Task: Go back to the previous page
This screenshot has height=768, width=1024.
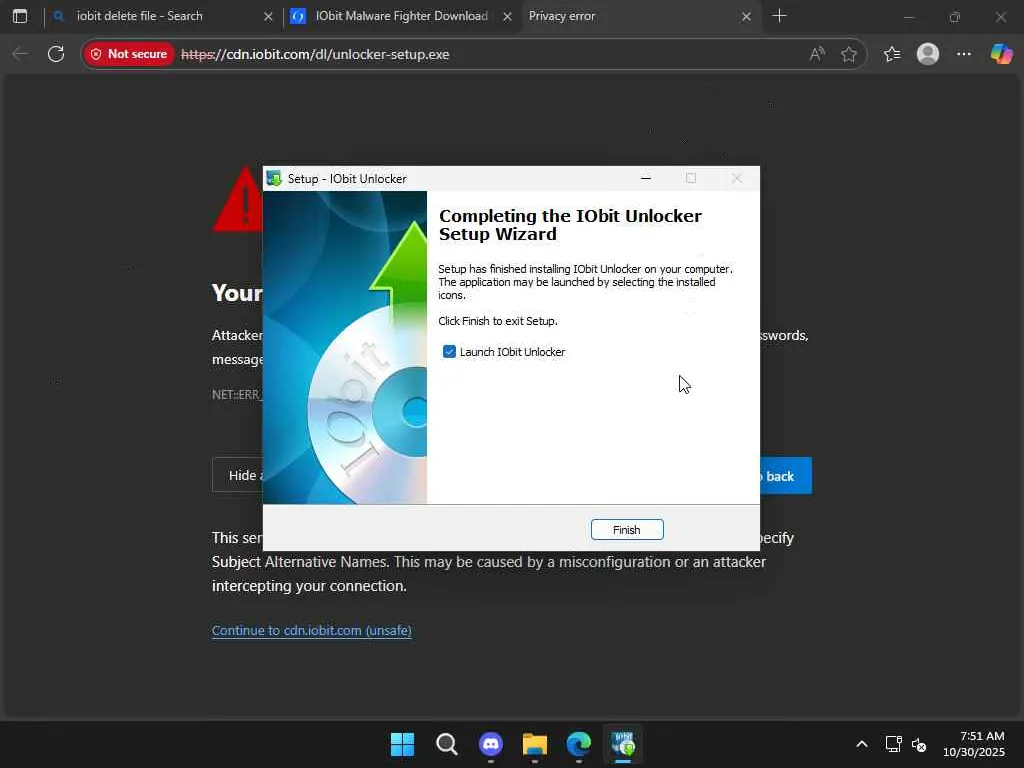Action: pos(20,54)
